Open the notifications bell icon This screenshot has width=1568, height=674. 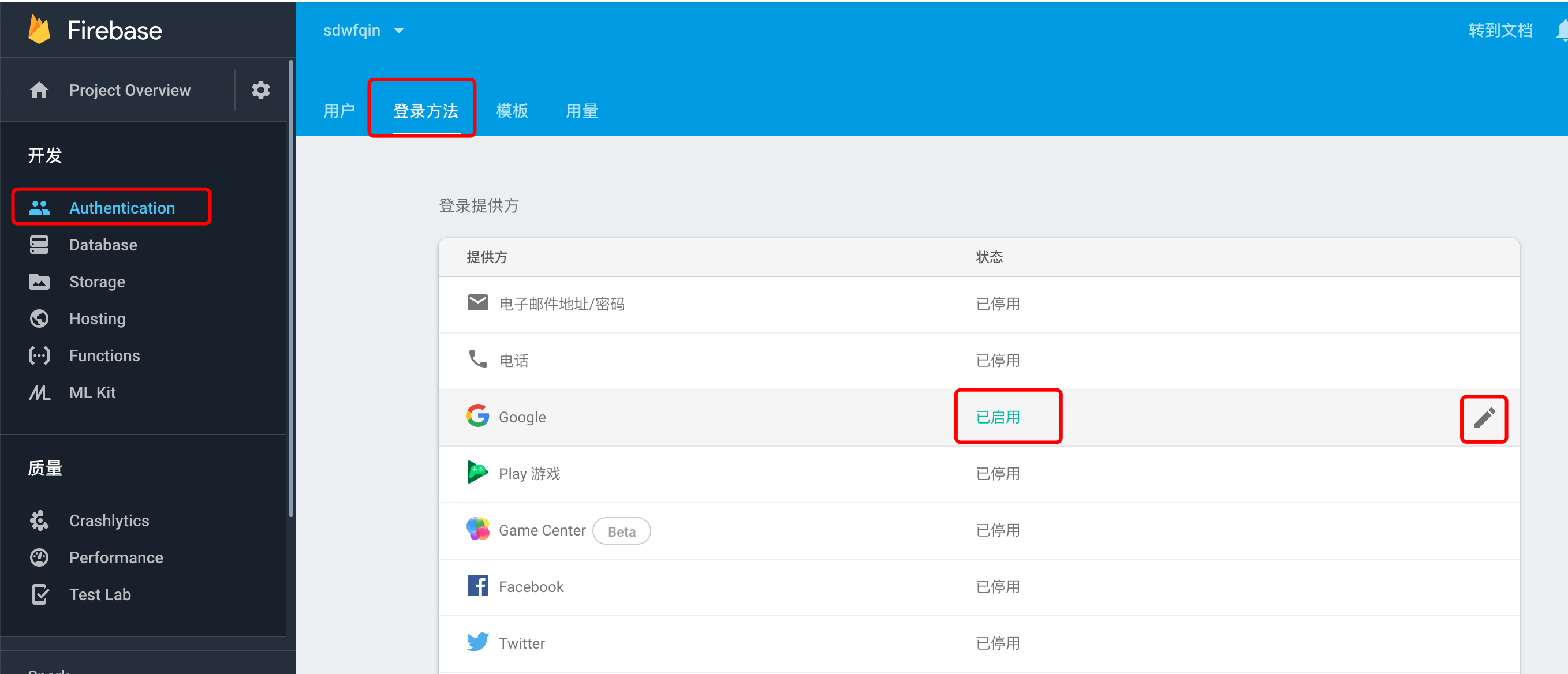(x=1562, y=31)
